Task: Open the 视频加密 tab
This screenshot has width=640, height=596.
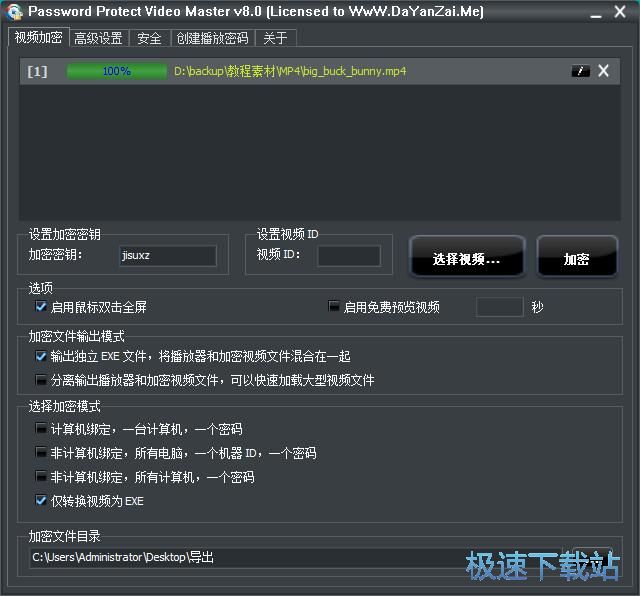Action: pyautogui.click(x=38, y=38)
